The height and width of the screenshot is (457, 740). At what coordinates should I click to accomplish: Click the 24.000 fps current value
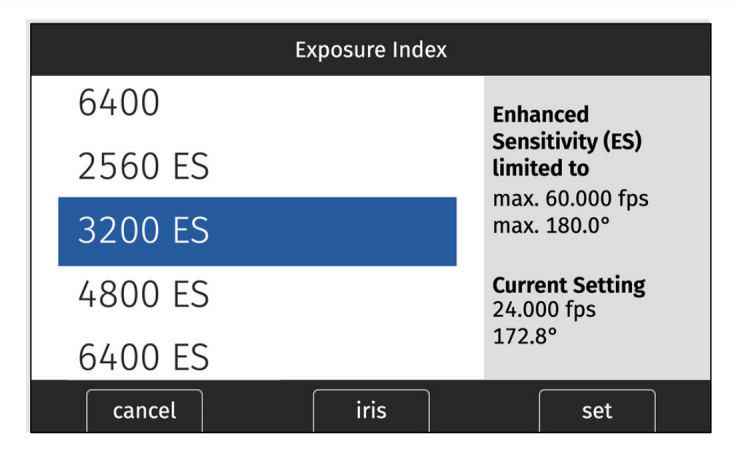point(544,309)
